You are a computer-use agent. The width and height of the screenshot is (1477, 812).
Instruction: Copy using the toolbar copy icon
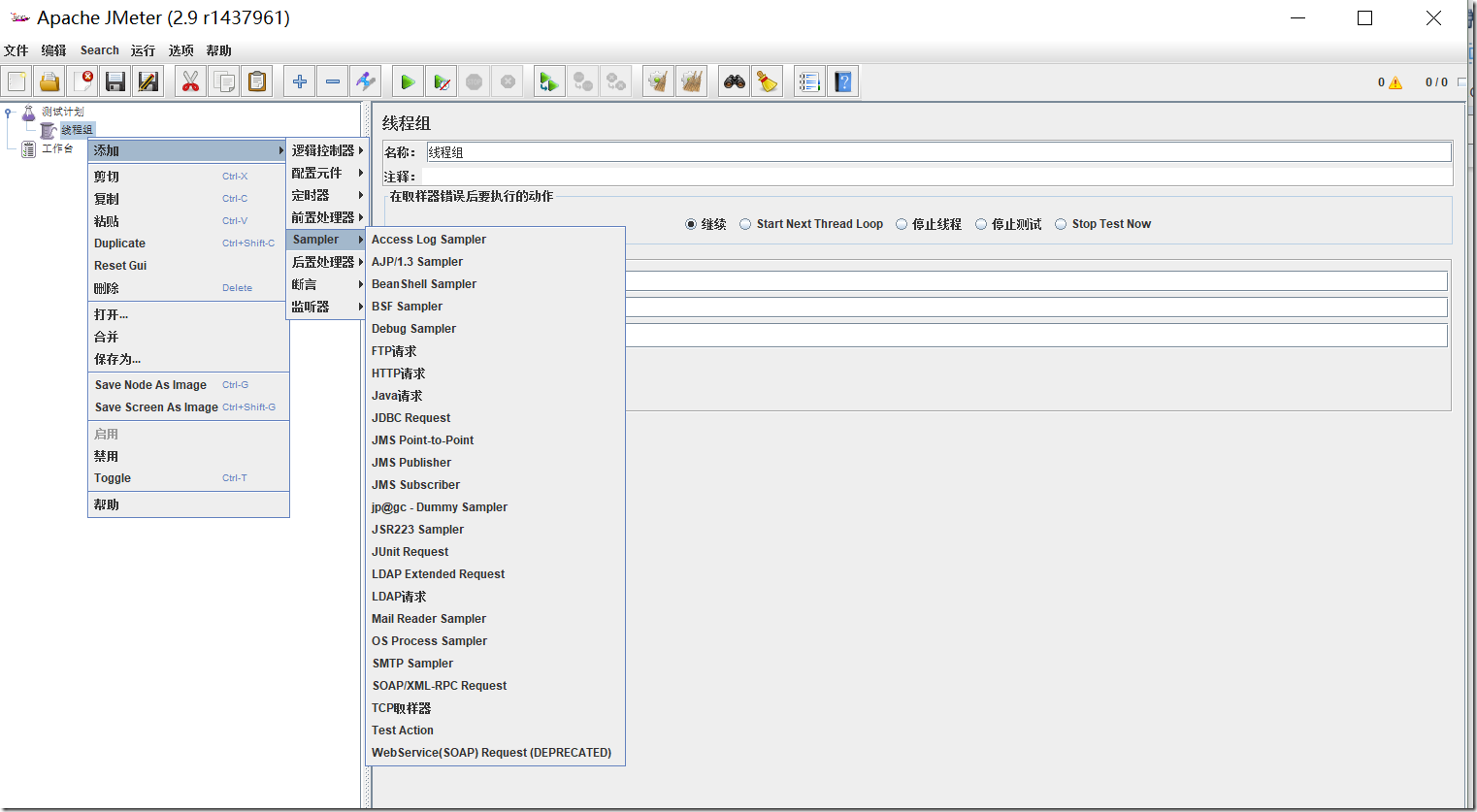223,81
